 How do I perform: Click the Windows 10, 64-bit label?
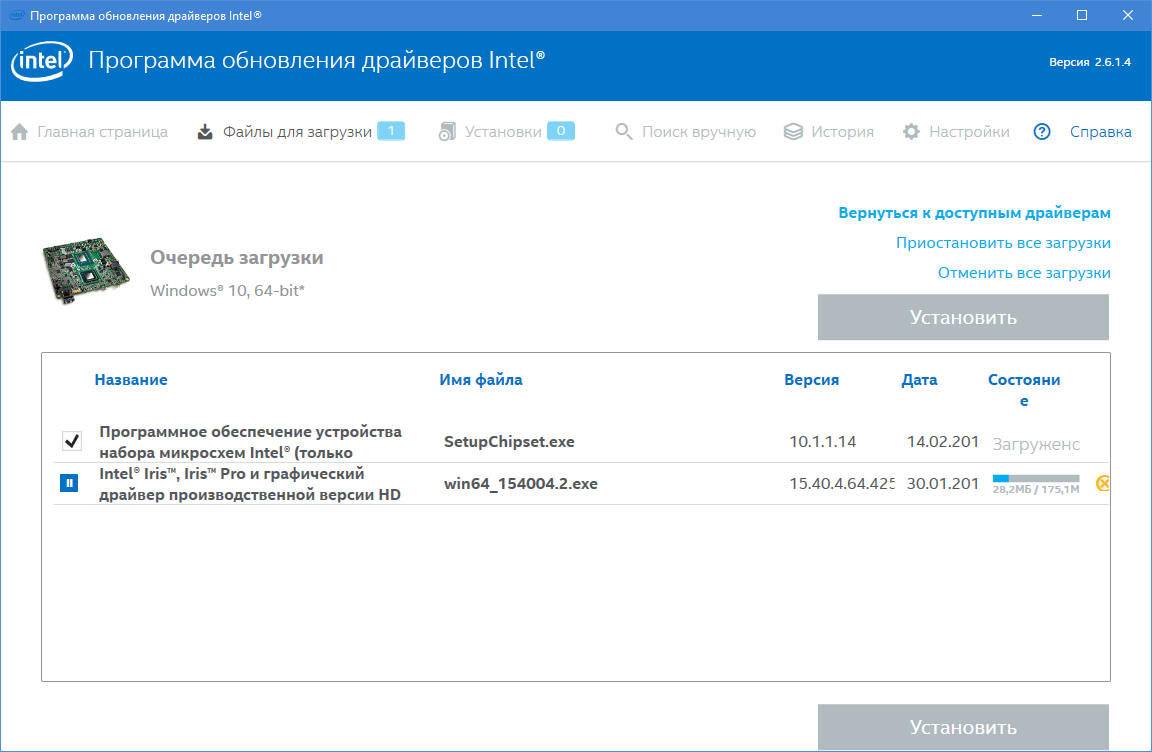(x=227, y=291)
